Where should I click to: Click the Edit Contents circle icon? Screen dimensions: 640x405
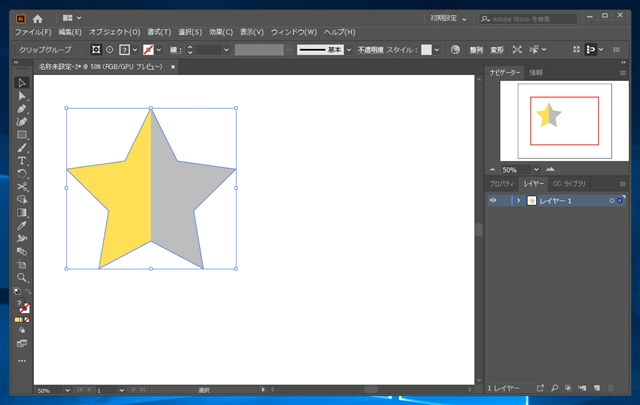tap(110, 50)
